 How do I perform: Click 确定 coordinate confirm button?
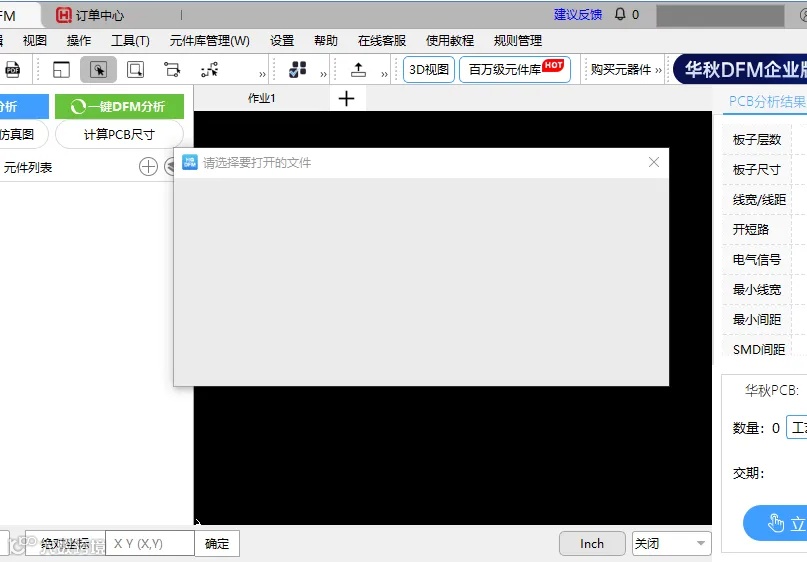[217, 543]
